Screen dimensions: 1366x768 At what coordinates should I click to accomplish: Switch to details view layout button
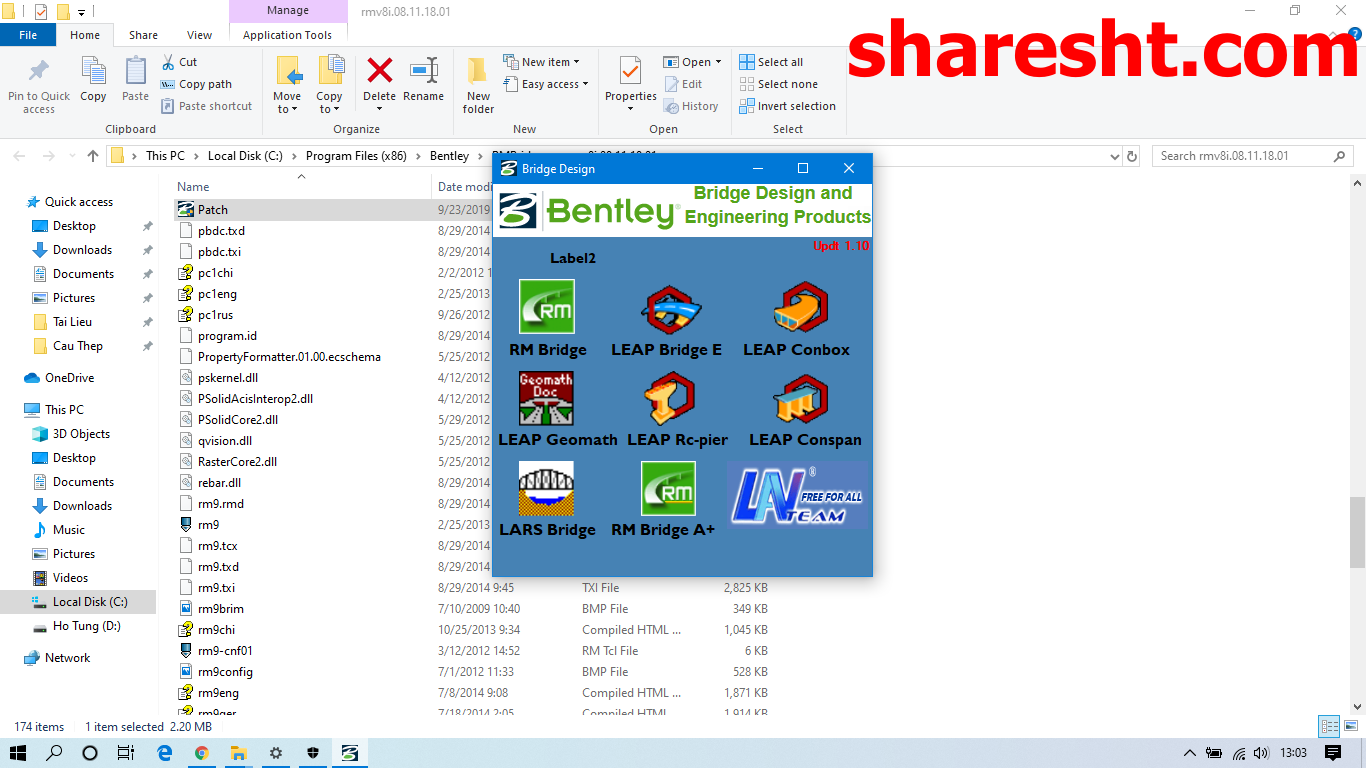coord(1329,727)
